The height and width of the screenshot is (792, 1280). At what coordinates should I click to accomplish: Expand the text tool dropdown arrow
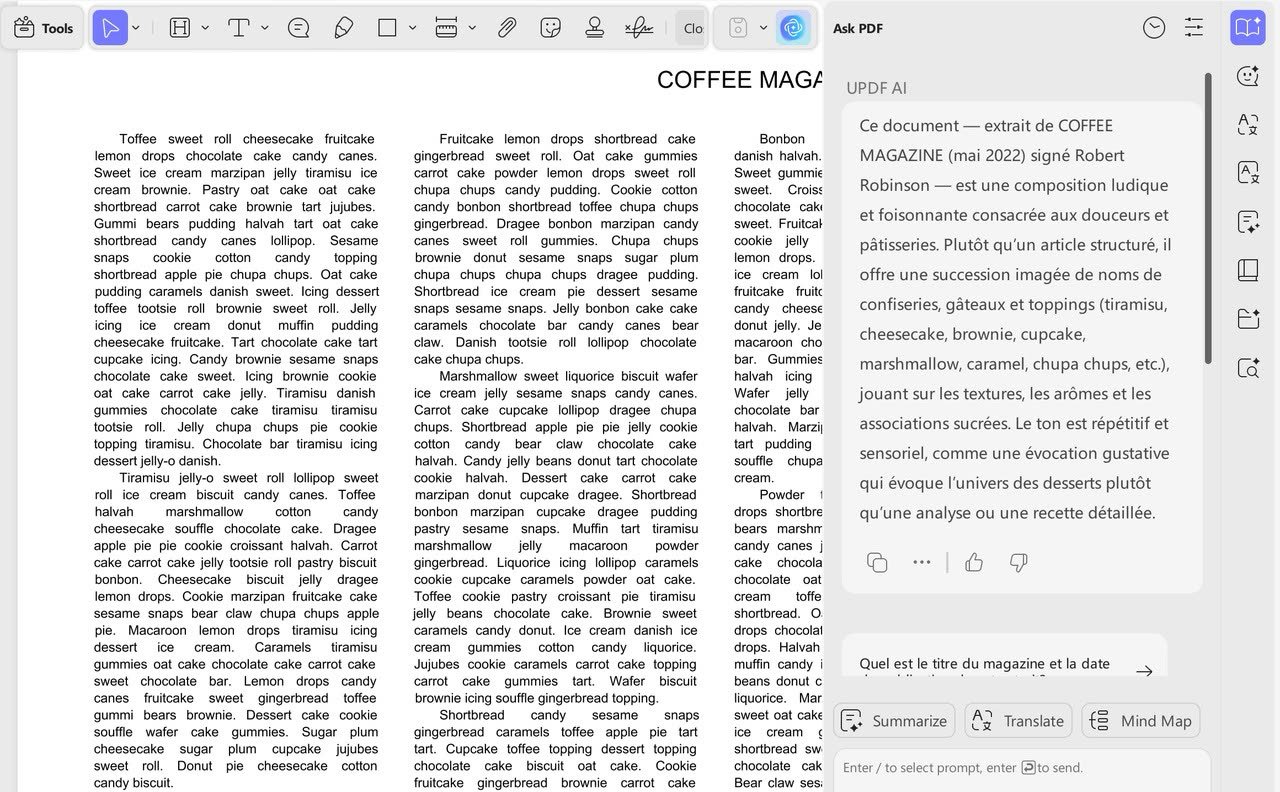(x=265, y=28)
